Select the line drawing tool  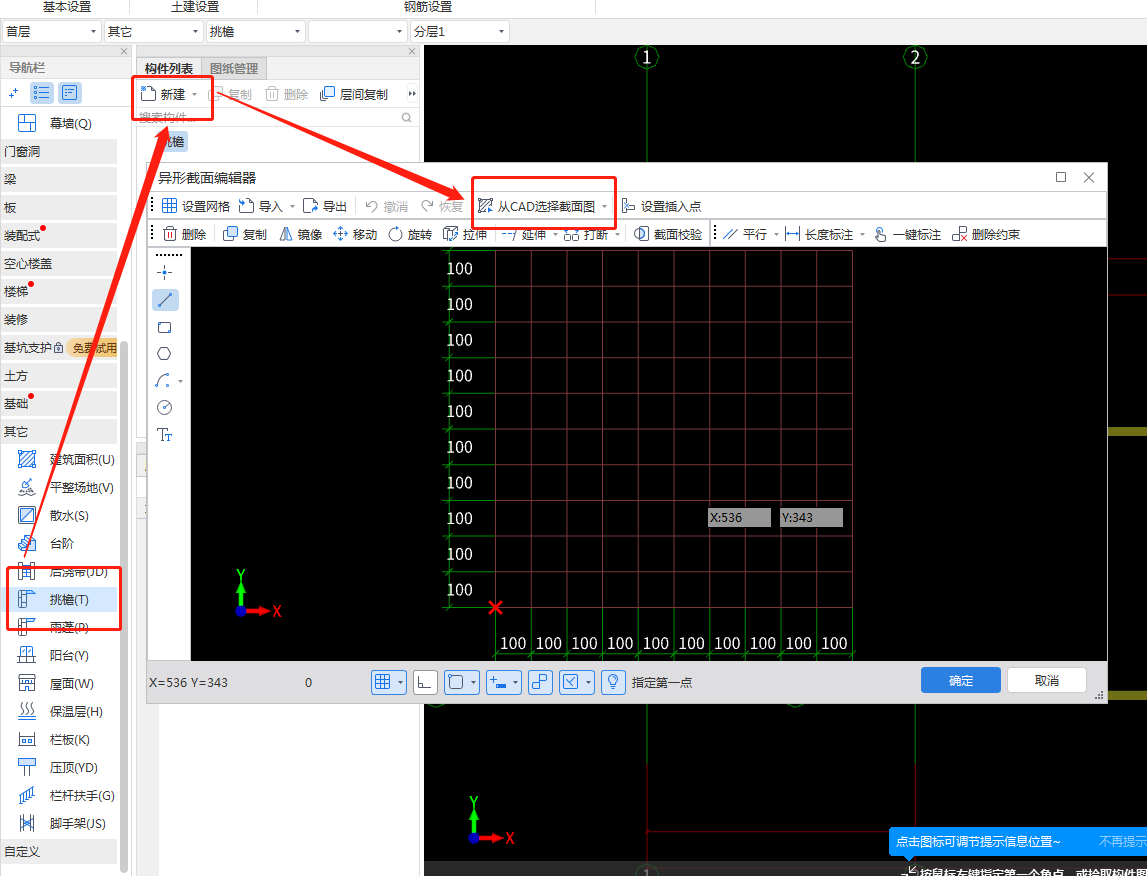coord(165,300)
